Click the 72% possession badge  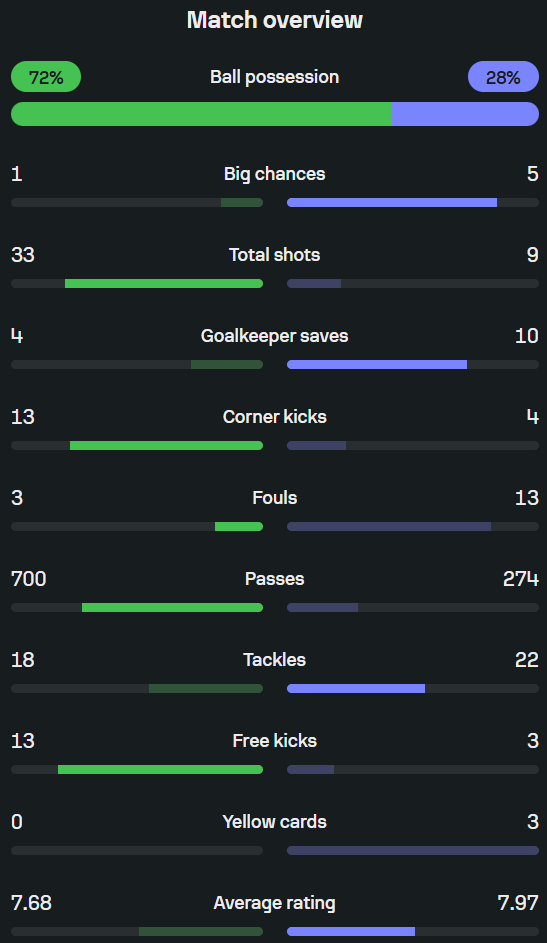(46, 77)
